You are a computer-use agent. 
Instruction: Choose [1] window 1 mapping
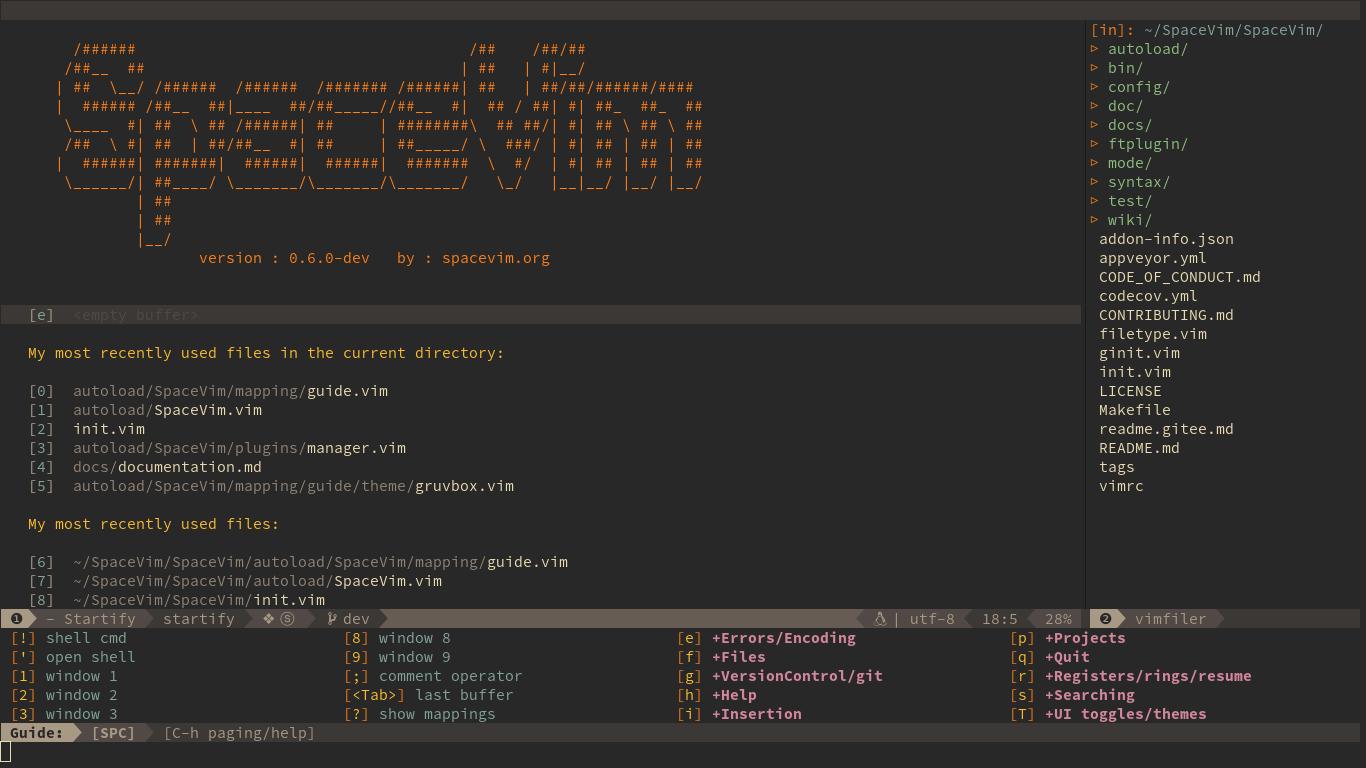[64, 676]
